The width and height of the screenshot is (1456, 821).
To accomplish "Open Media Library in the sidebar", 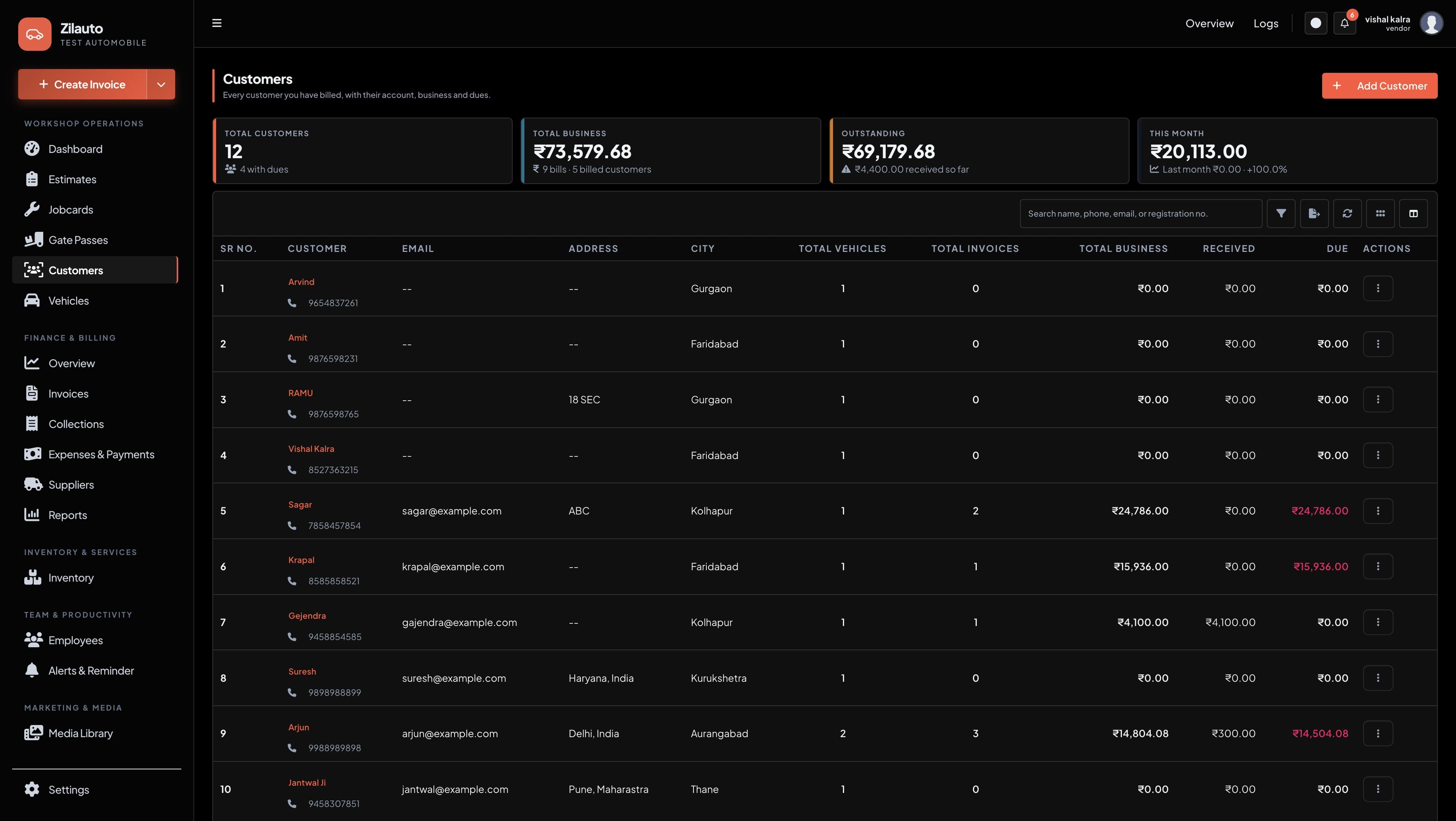I will coord(95,733).
